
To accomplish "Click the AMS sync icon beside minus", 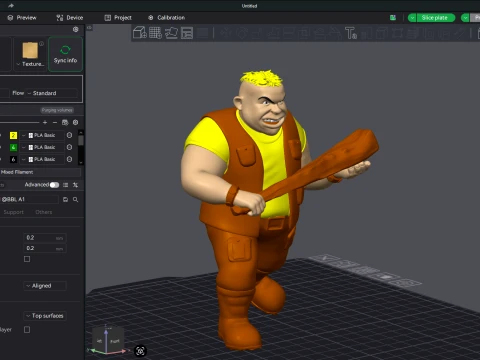I will pos(65,122).
